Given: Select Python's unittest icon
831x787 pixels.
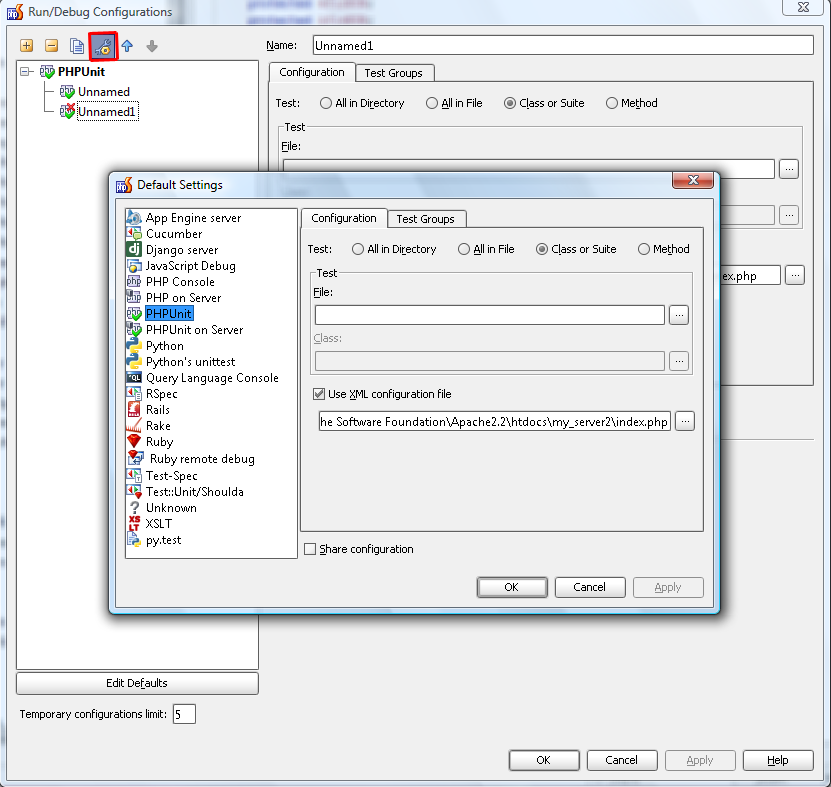Looking at the screenshot, I should point(134,361).
